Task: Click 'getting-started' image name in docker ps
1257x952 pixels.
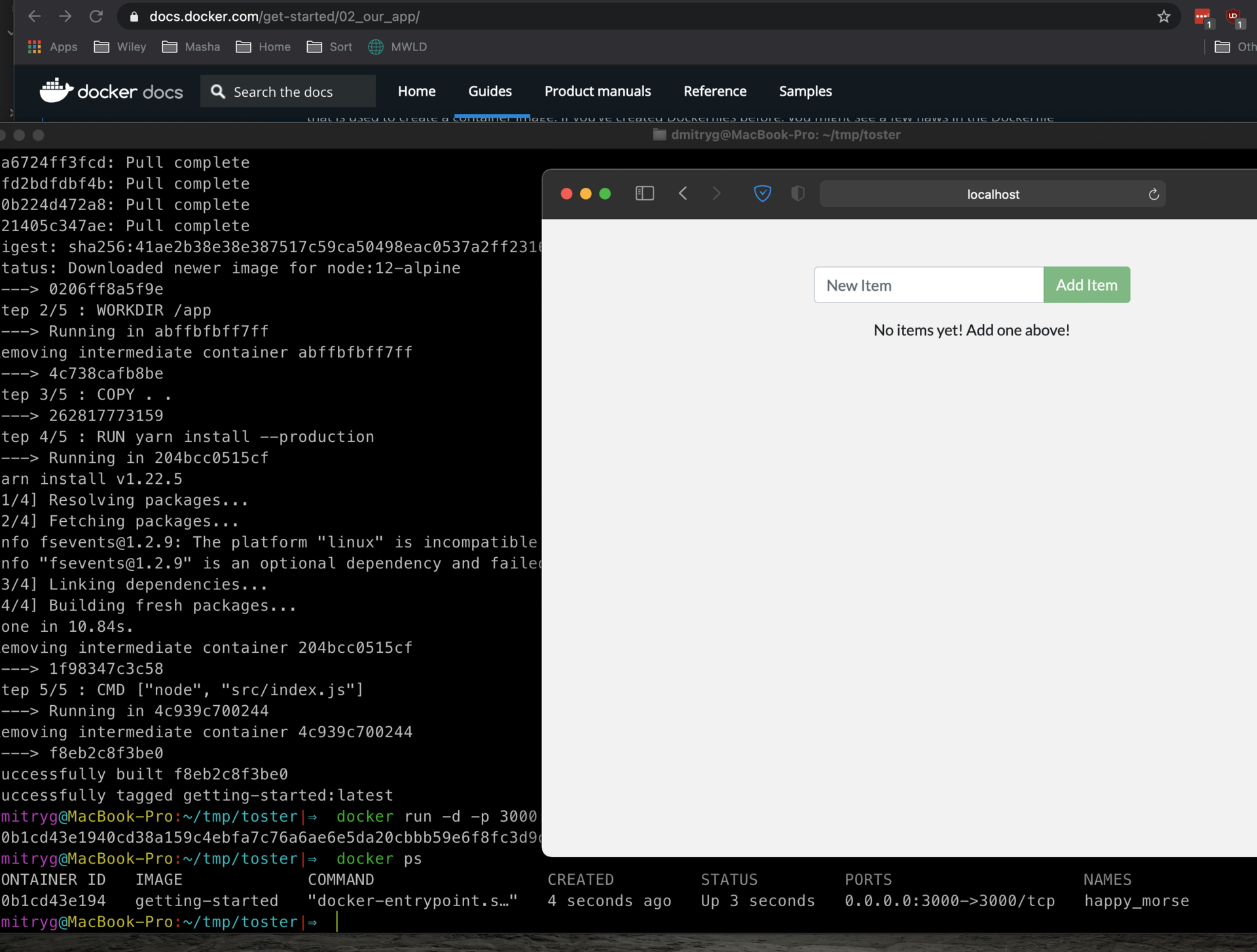Action: (x=207, y=901)
